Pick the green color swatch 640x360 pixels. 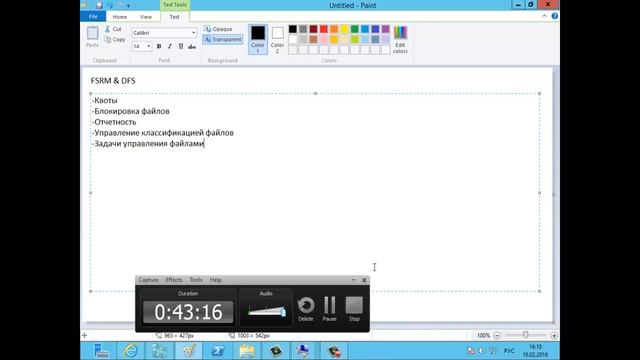pos(355,29)
